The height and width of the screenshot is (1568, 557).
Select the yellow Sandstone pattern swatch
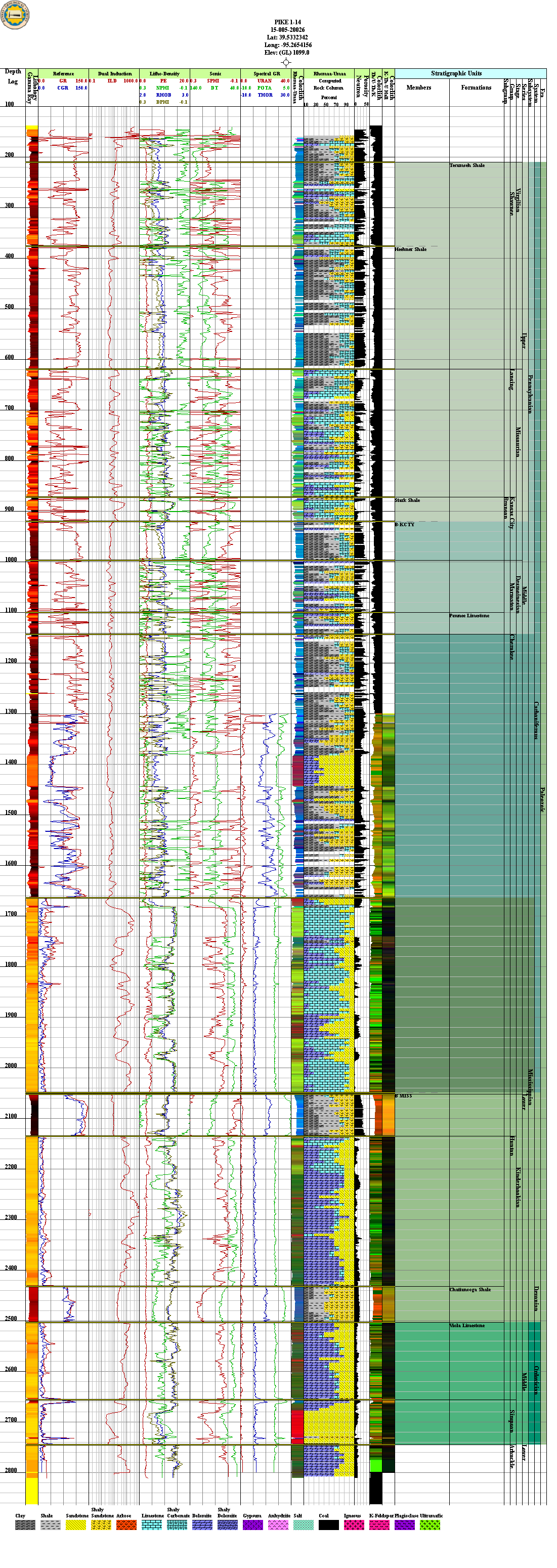75,1525
